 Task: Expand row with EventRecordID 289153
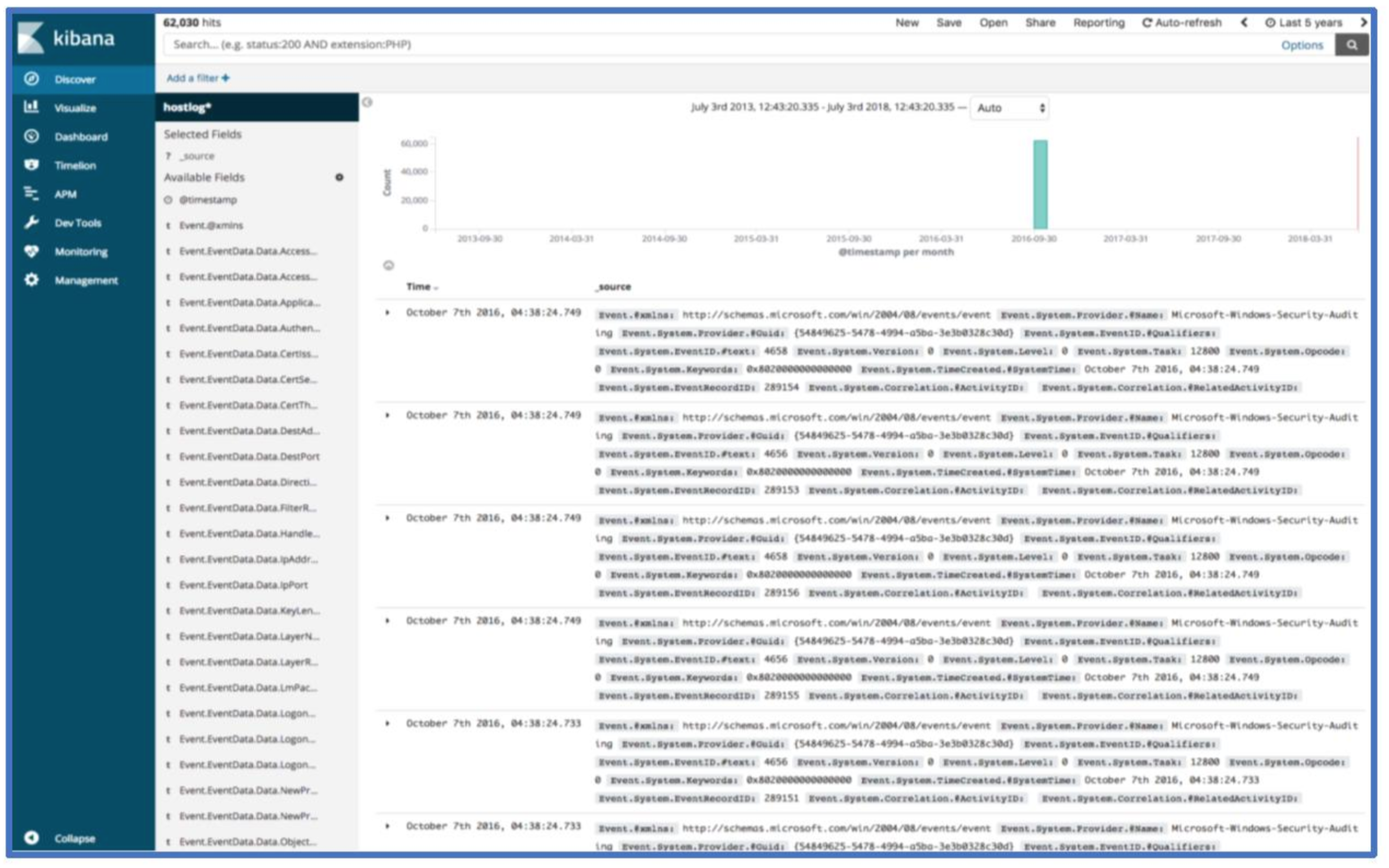(388, 415)
